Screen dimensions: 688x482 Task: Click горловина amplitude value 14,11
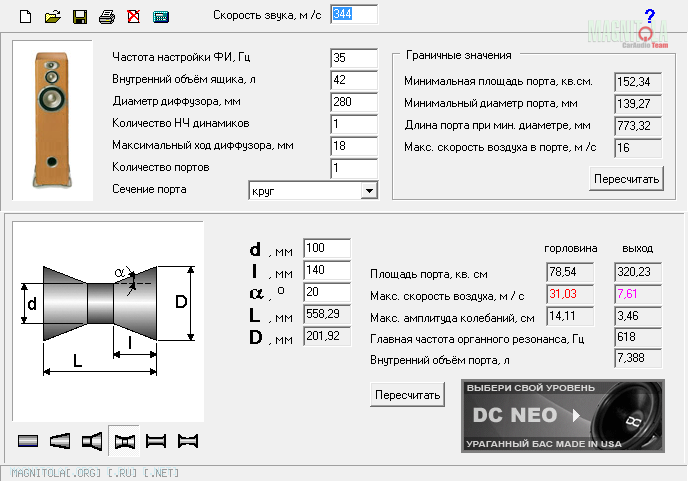click(570, 316)
